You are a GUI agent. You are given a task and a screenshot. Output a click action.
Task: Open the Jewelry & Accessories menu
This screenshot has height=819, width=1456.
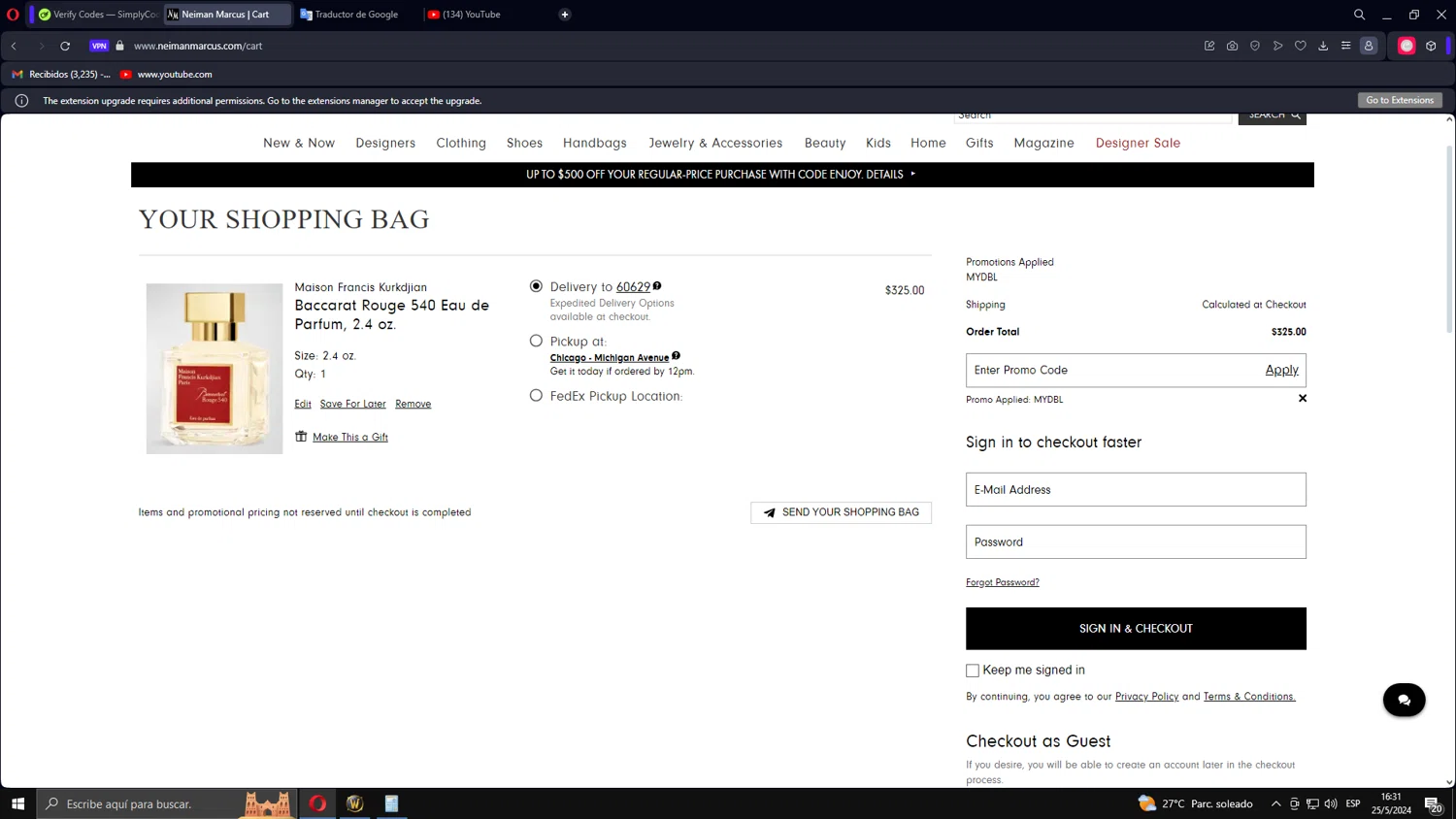tap(715, 143)
